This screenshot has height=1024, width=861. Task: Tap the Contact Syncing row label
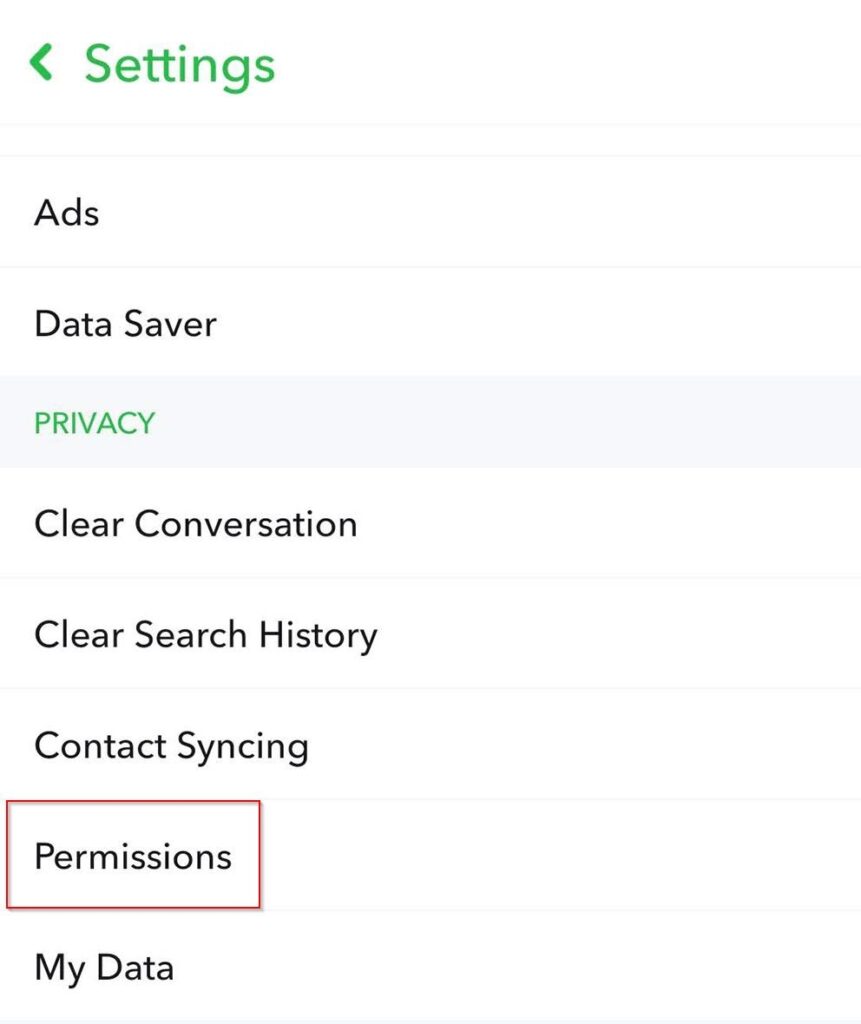[171, 746]
